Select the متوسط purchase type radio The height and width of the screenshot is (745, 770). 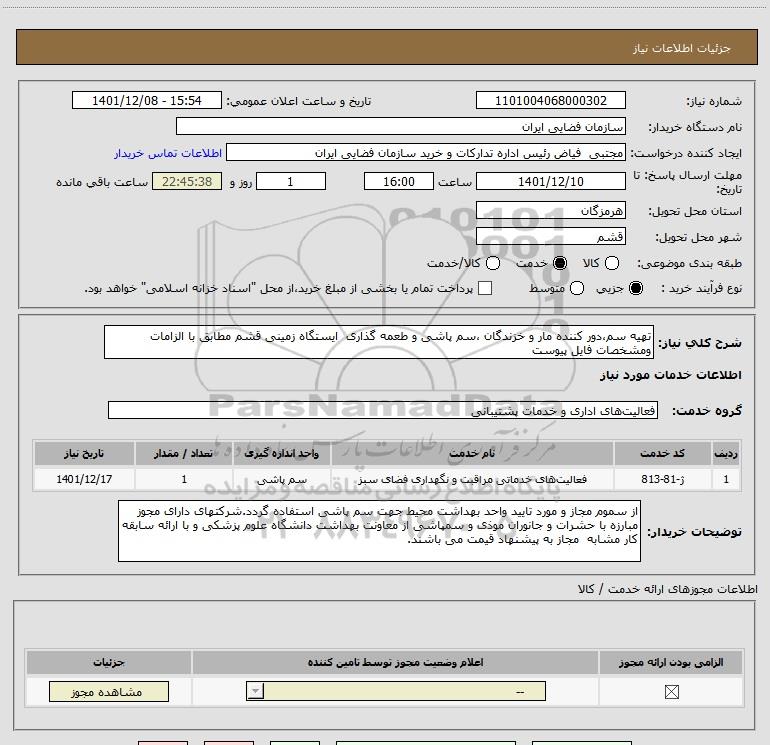point(577,288)
